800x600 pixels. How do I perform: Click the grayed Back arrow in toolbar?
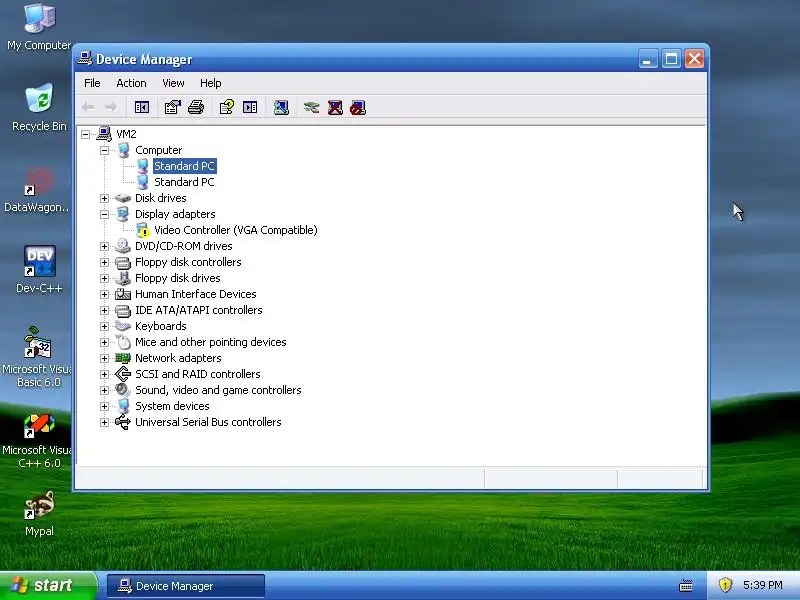pyautogui.click(x=88, y=107)
